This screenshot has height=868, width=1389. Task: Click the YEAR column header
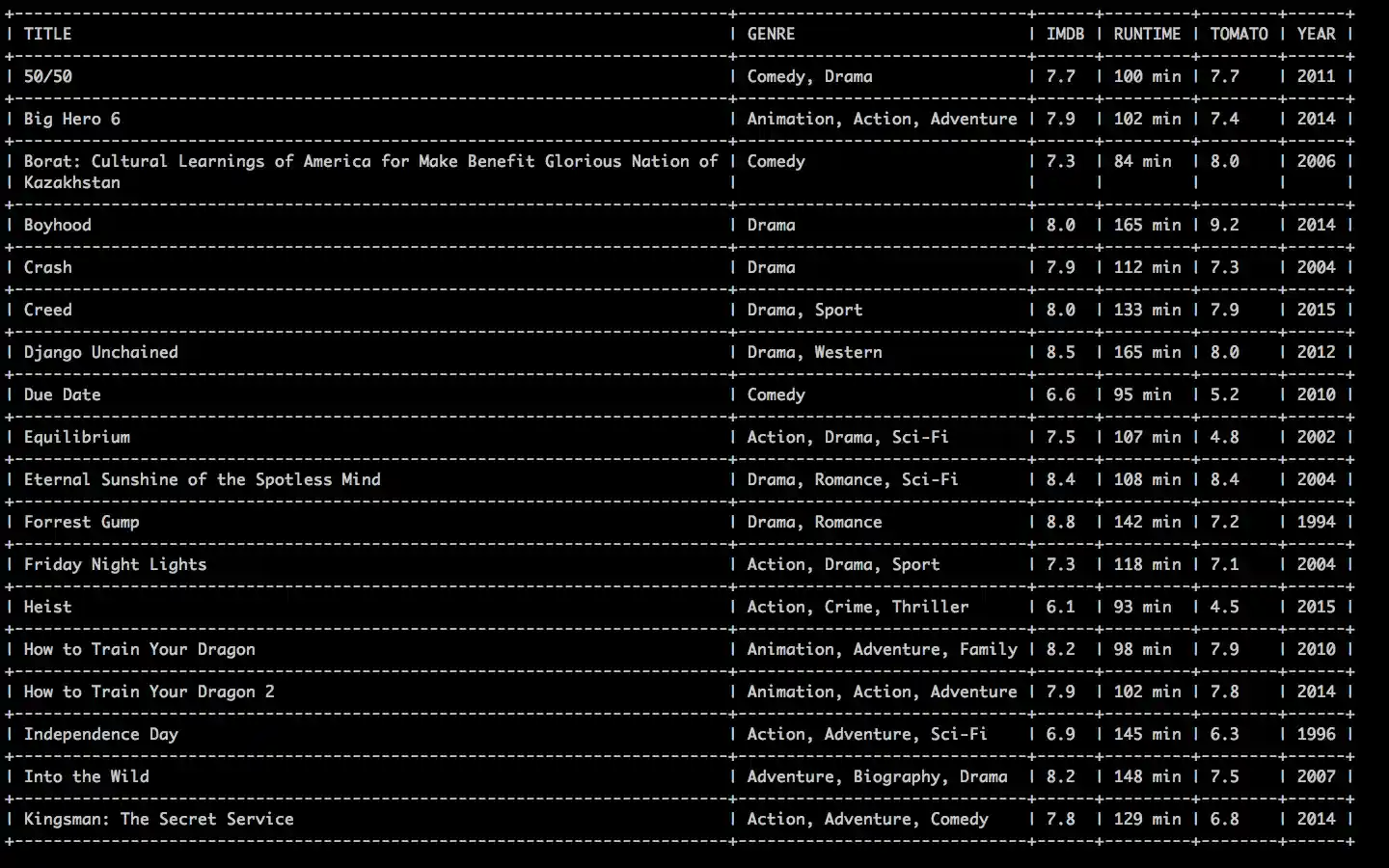1316,34
